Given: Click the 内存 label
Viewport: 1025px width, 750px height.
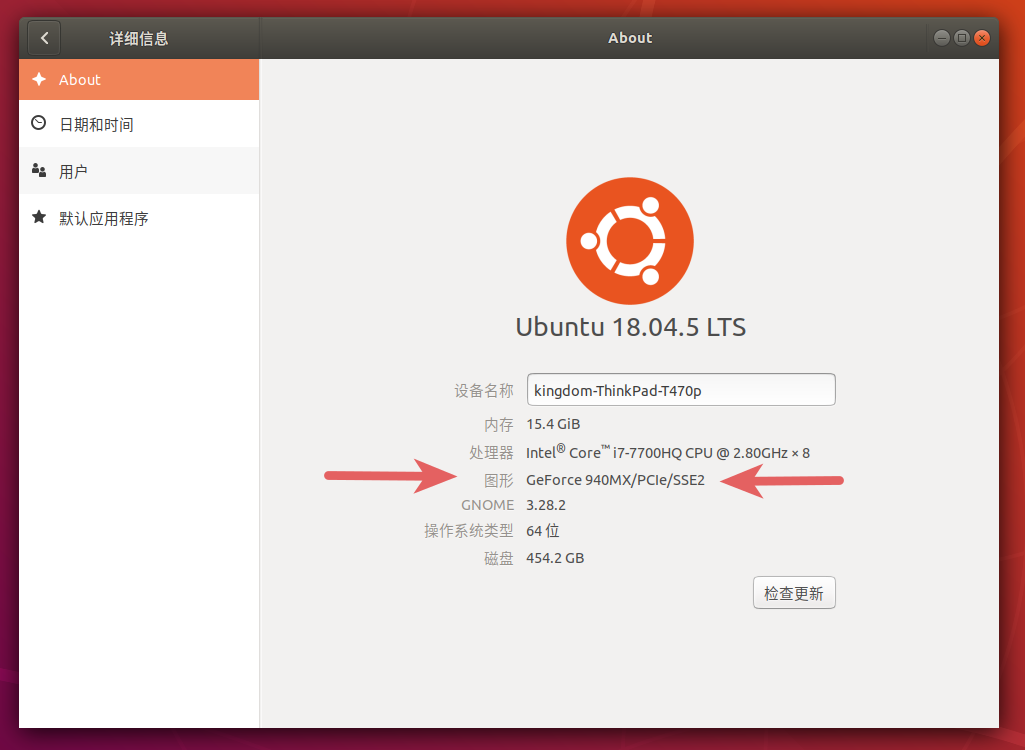Looking at the screenshot, I should point(499,424).
